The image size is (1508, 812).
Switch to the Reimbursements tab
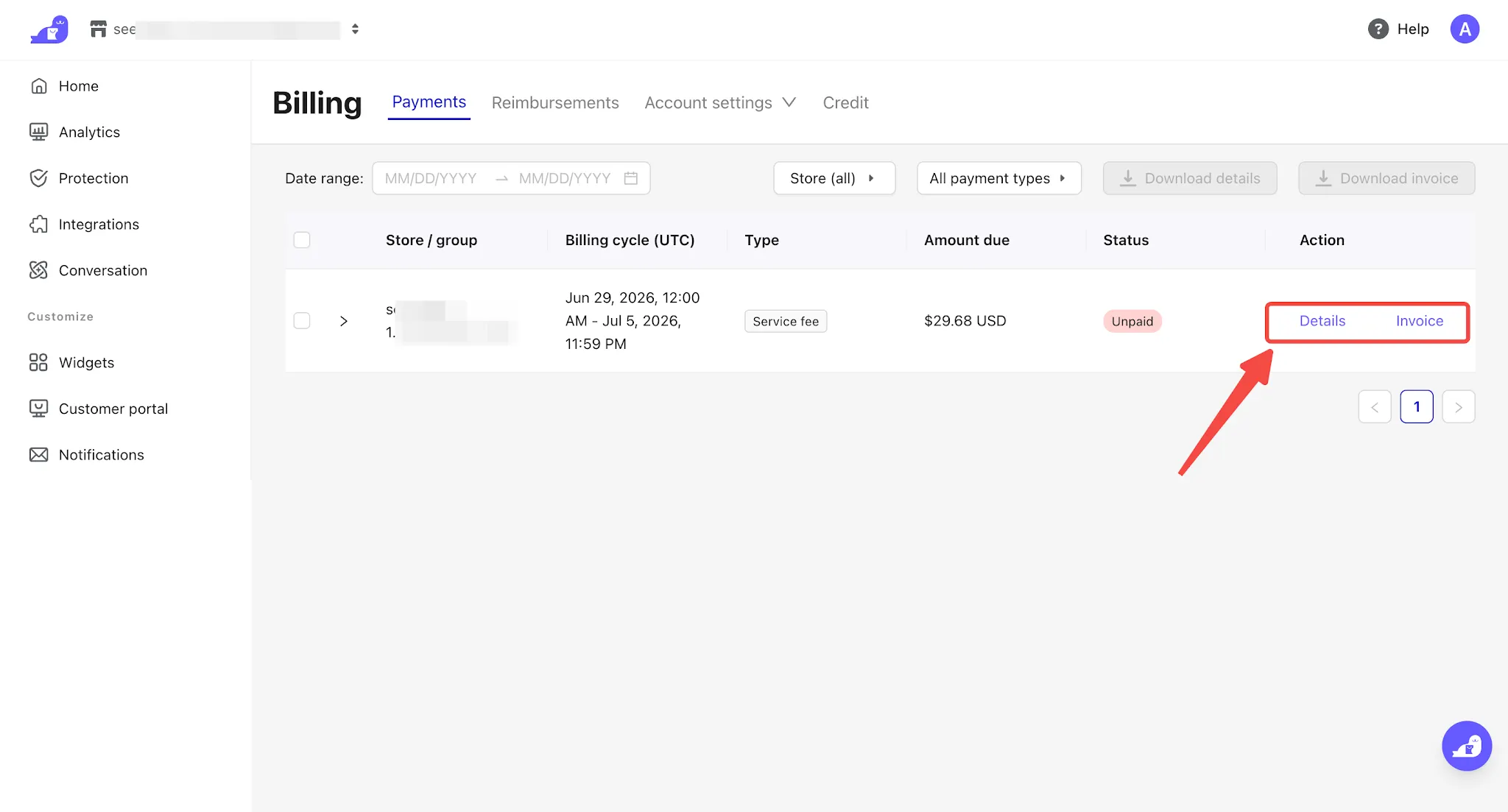555,103
